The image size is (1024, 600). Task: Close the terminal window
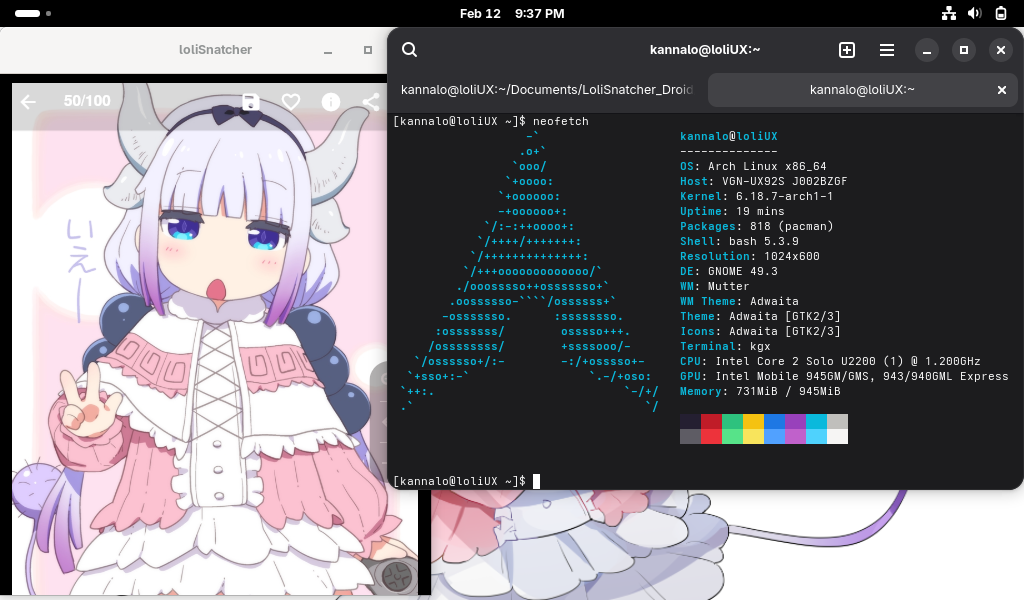[x=1000, y=50]
